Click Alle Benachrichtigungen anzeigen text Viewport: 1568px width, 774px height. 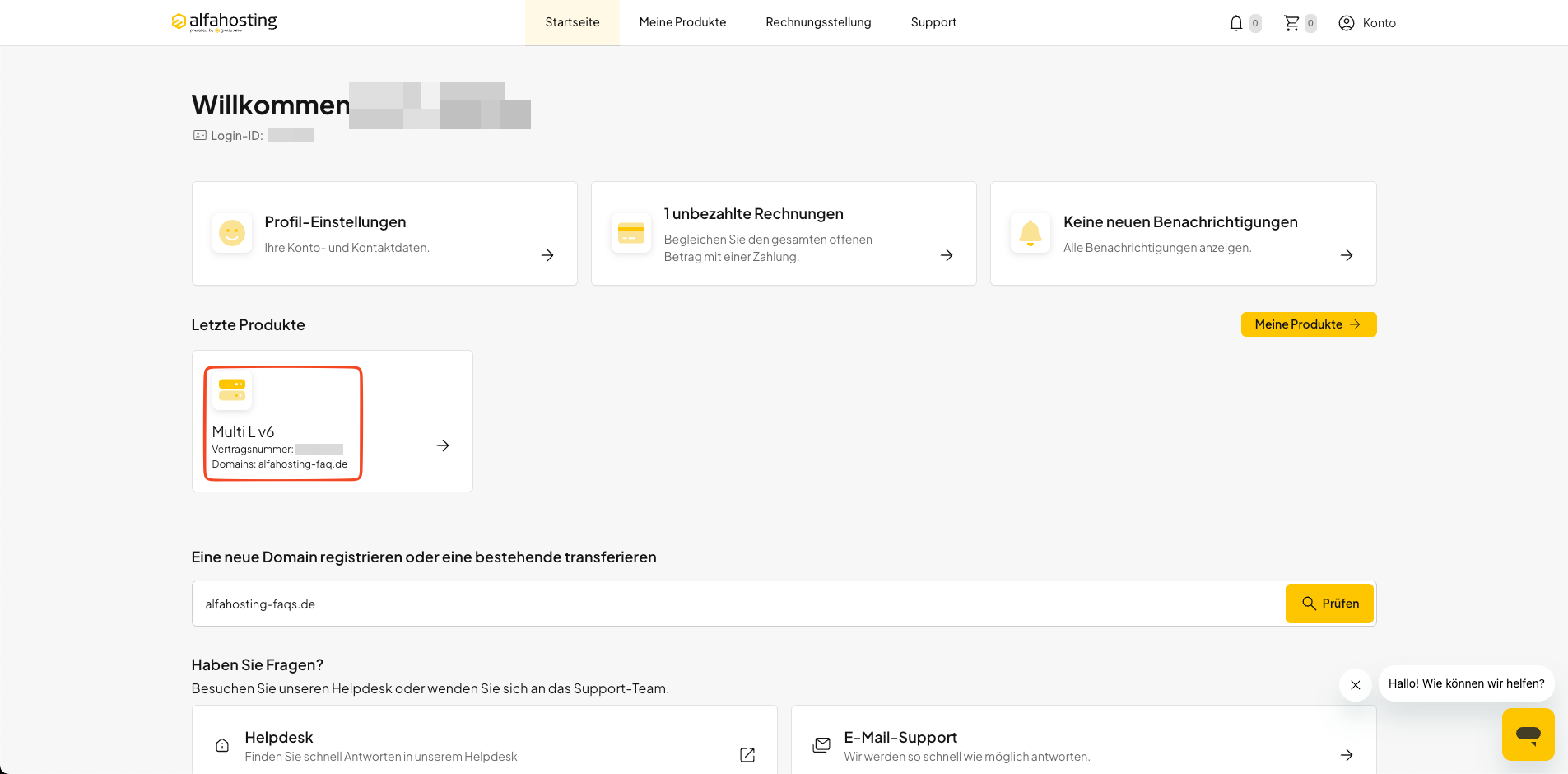(x=1157, y=248)
